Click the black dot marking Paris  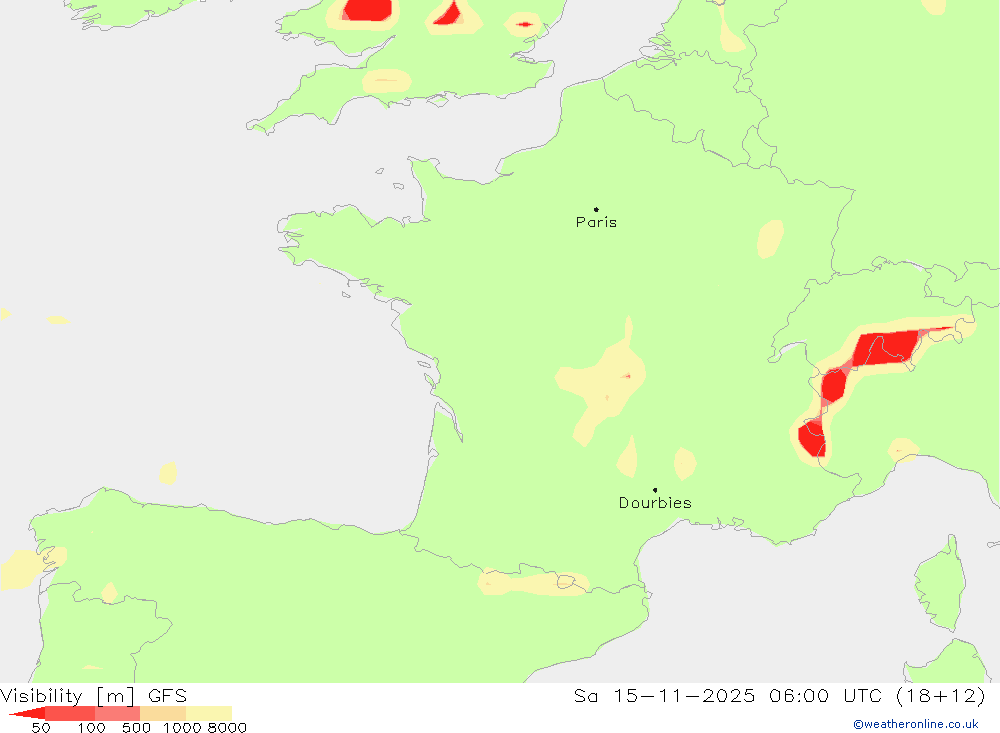pyautogui.click(x=596, y=209)
